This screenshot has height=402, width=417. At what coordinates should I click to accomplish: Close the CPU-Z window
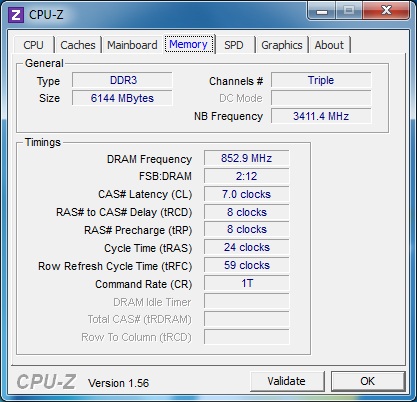[386, 10]
